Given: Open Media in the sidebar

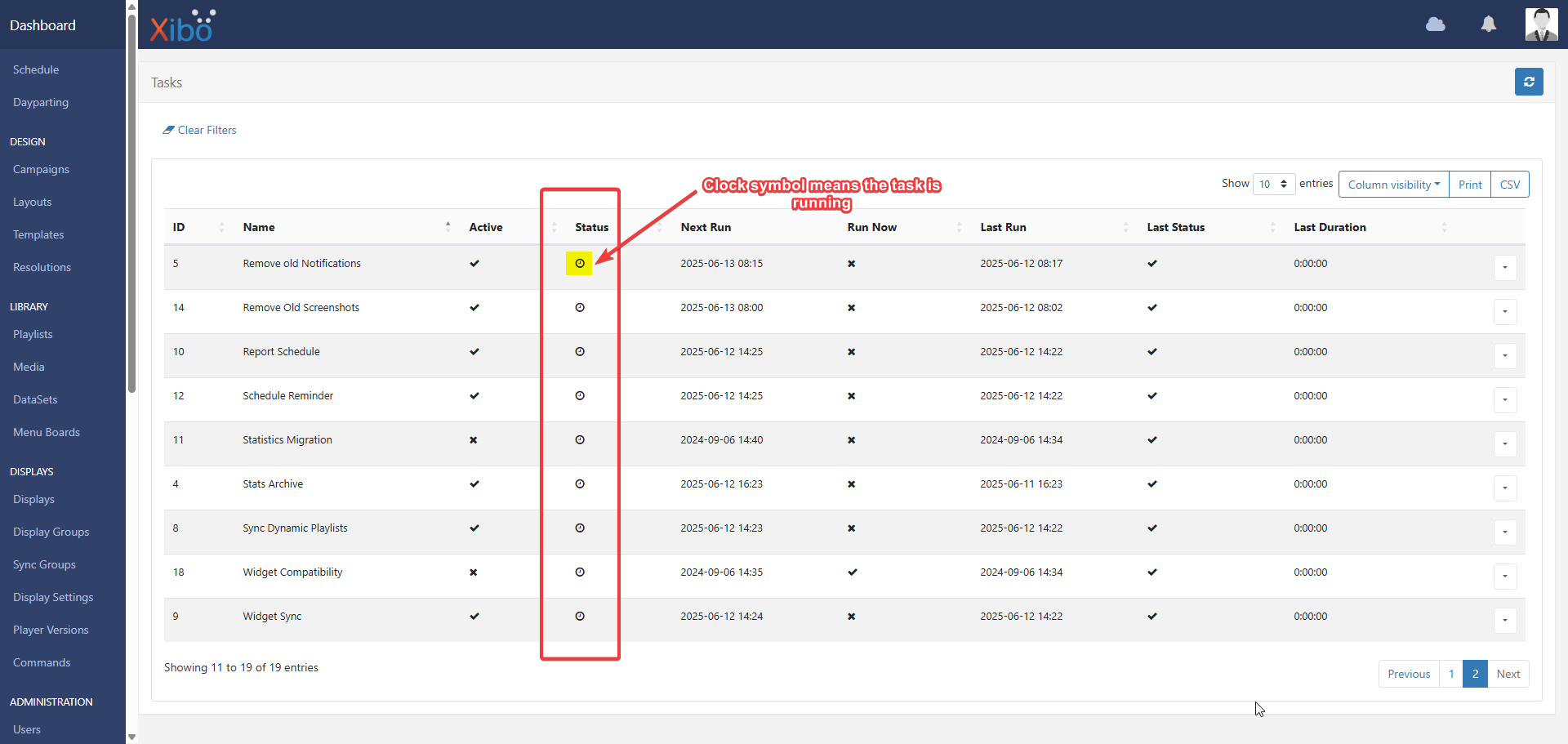Looking at the screenshot, I should pos(29,367).
